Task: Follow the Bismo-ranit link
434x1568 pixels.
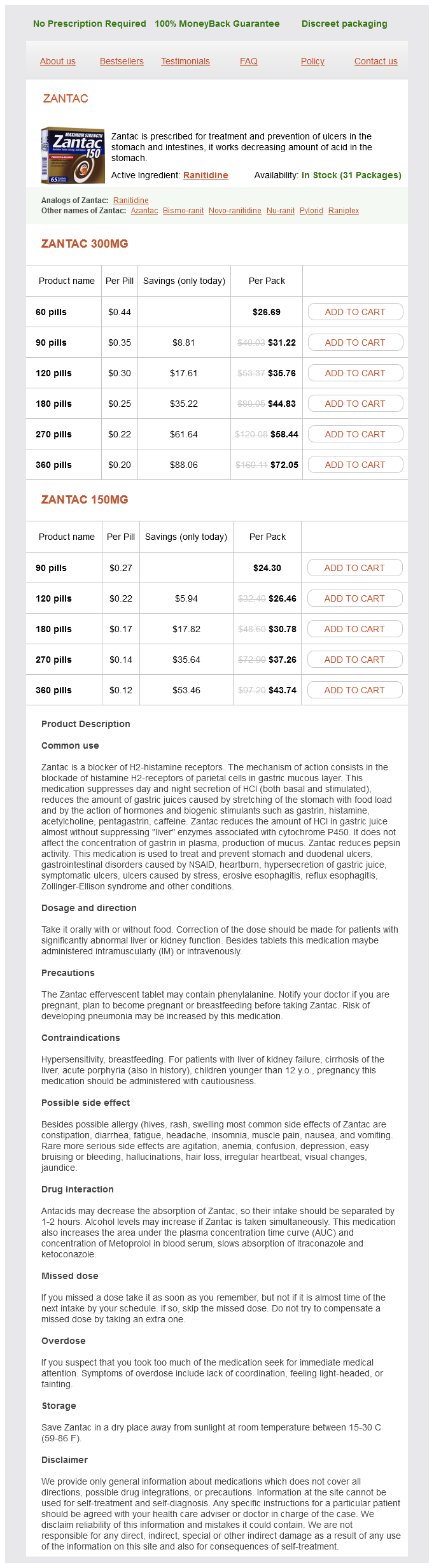Action: coord(183,211)
